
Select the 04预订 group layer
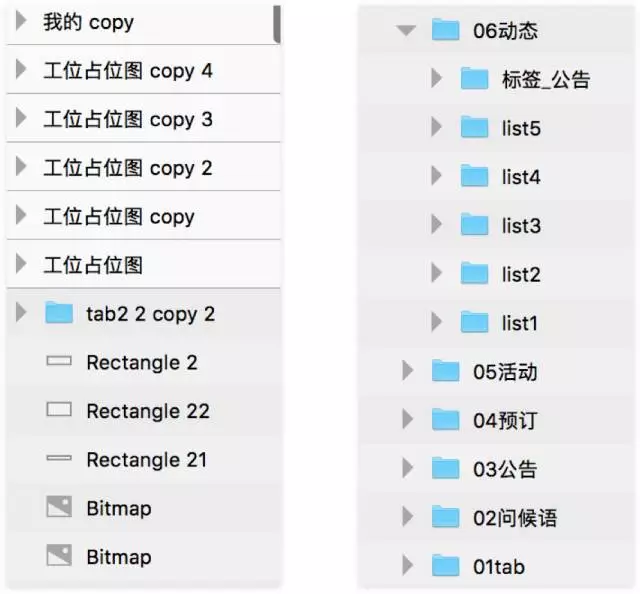504,420
